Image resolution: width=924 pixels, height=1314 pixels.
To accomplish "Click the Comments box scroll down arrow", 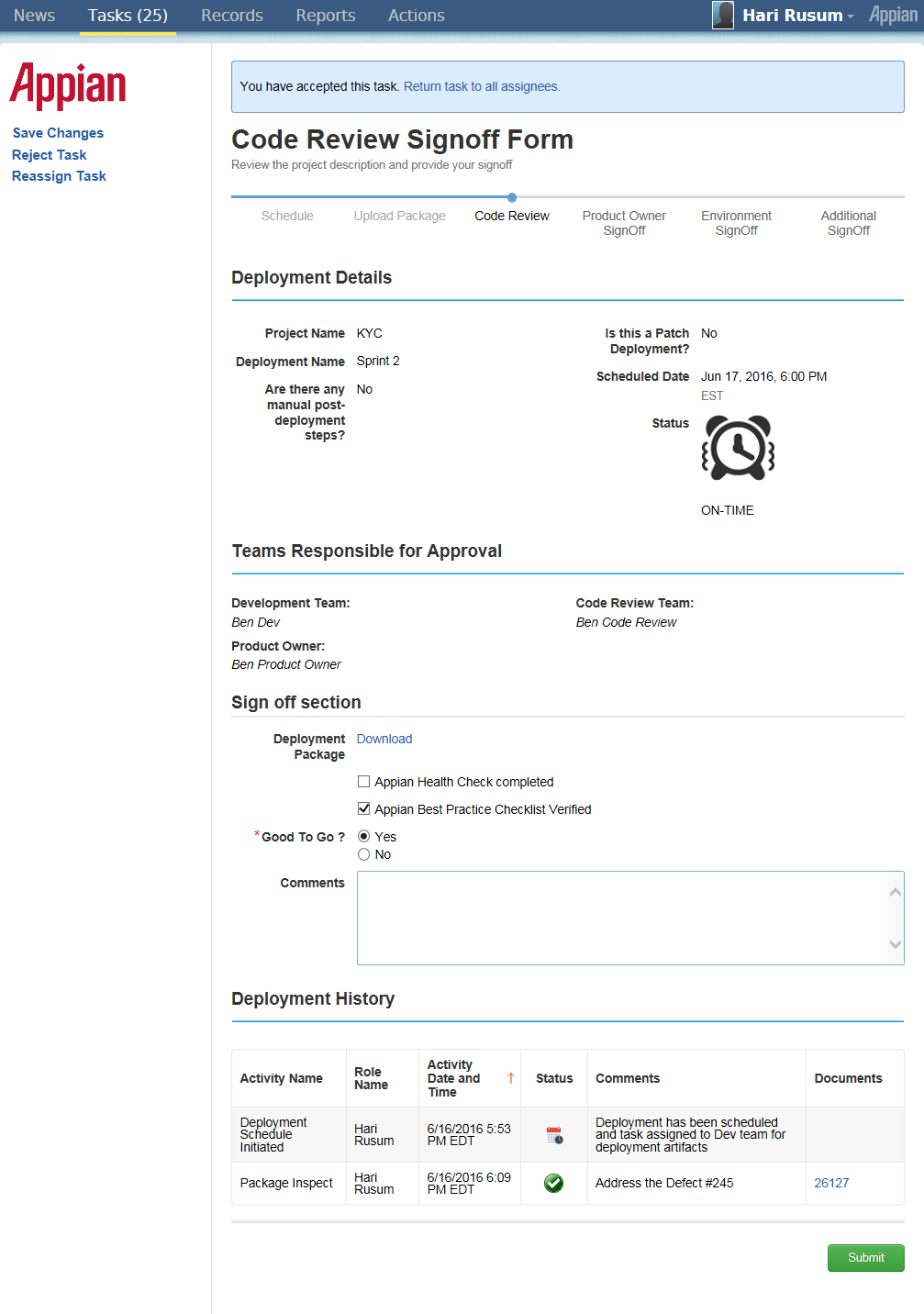I will (896, 944).
